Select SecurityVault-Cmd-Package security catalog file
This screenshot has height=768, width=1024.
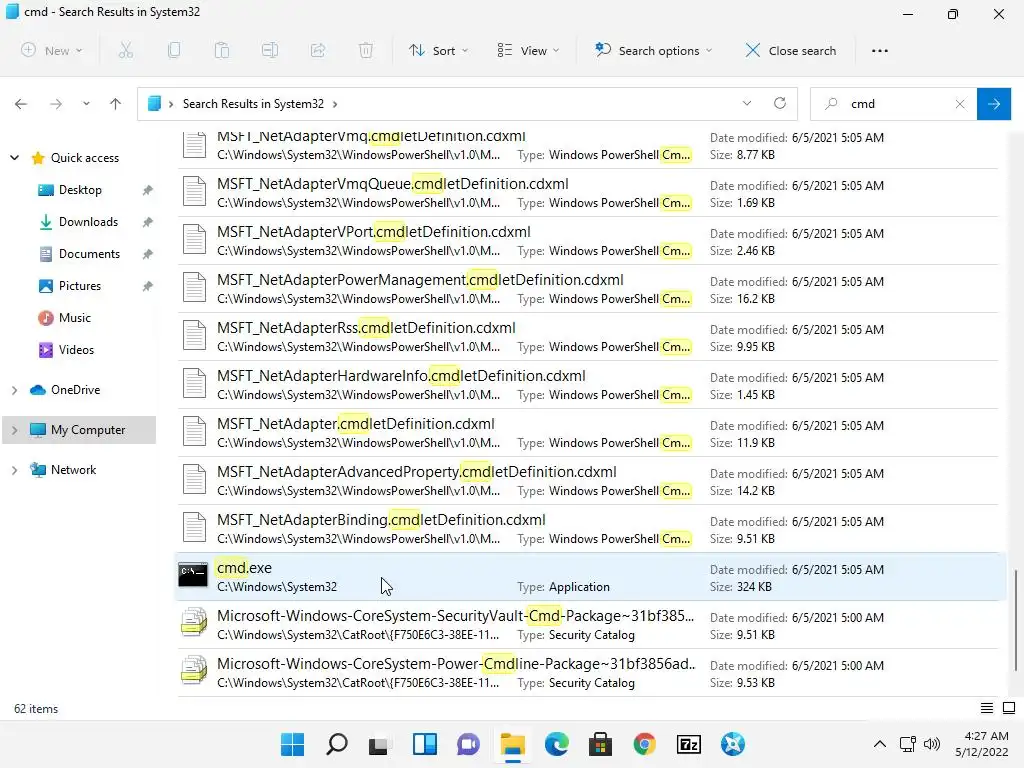588,625
